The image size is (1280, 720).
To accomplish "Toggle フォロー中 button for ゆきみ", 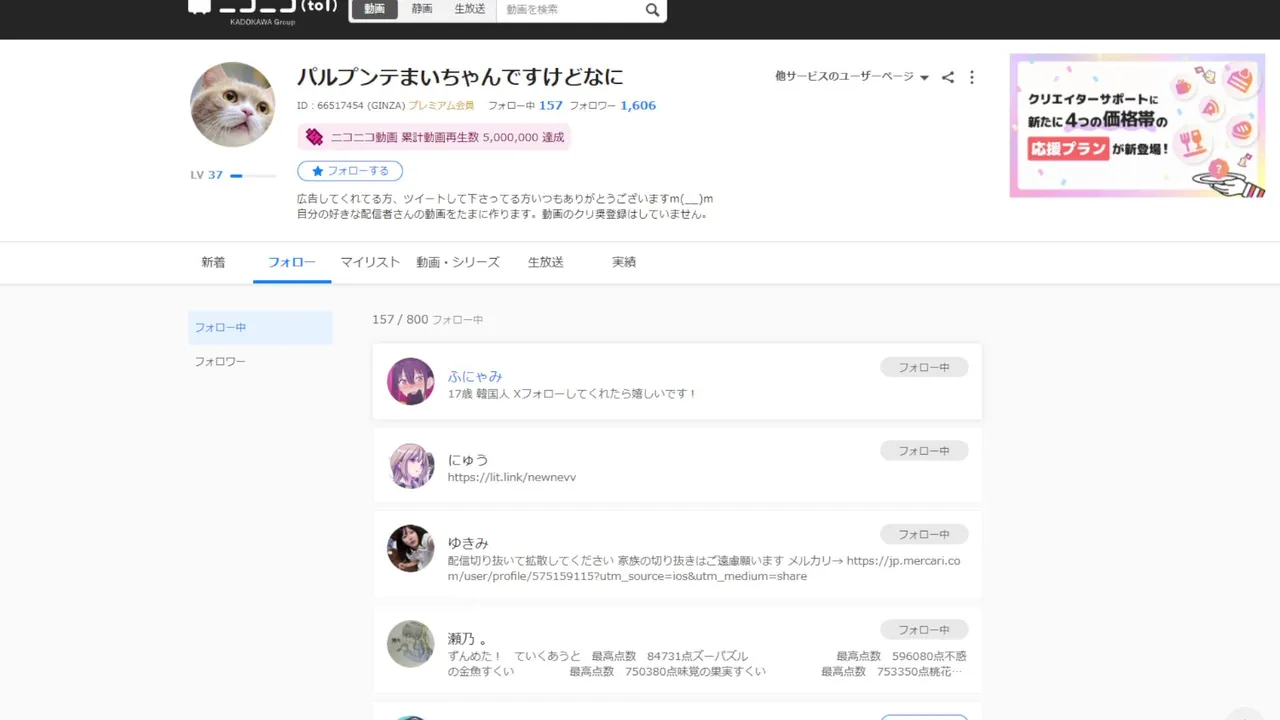I will [x=924, y=535].
